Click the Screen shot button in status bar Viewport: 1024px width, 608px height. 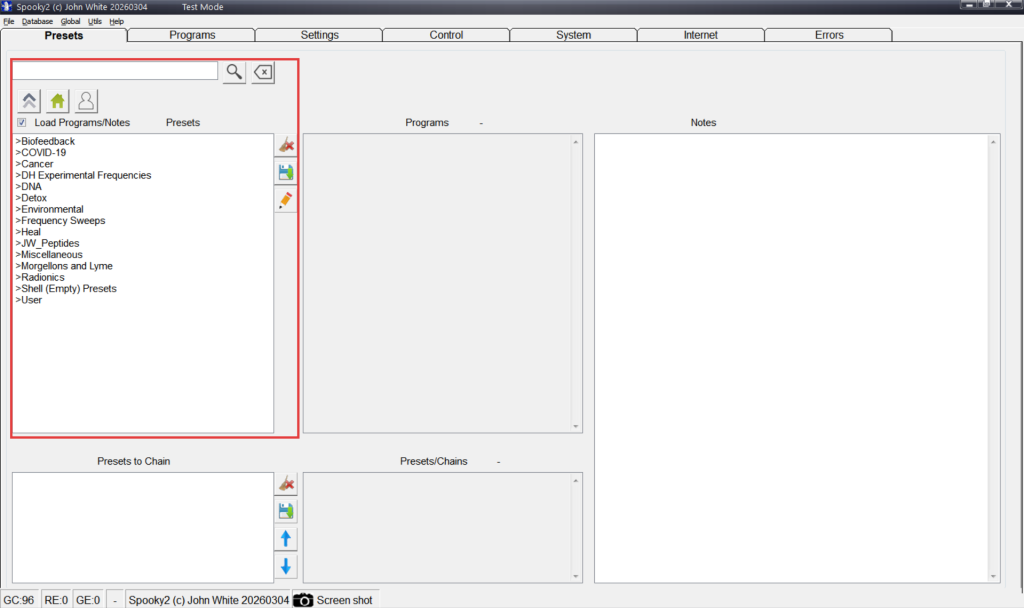pyautogui.click(x=334, y=600)
